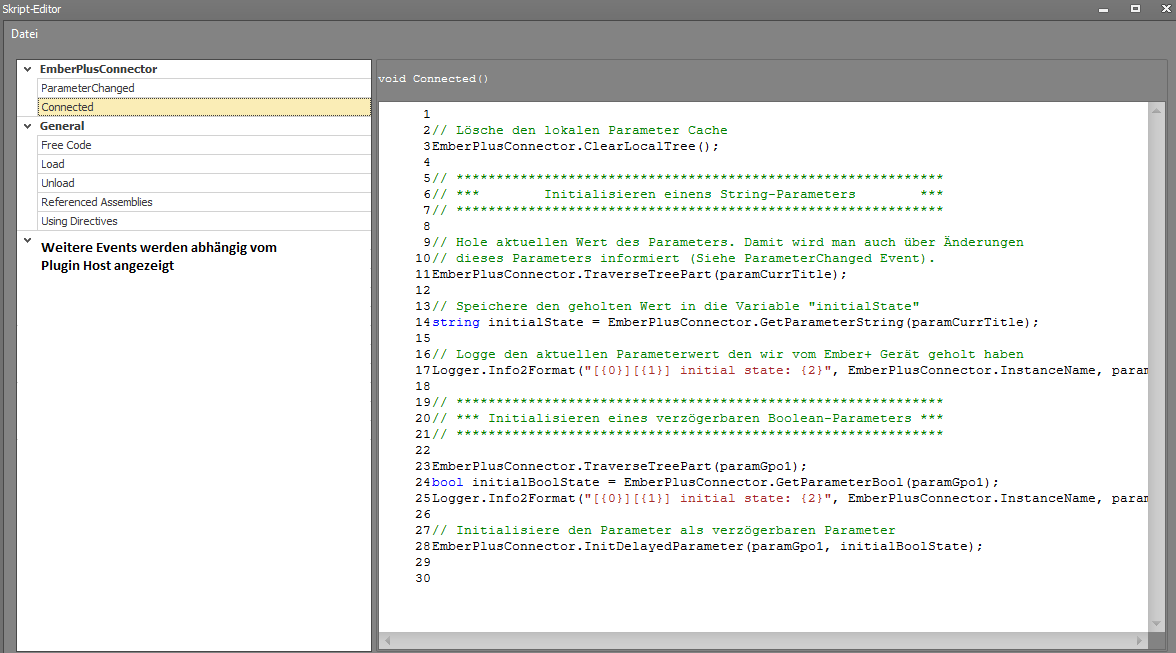Click the comment Initialisieren einens String-Parameters
This screenshot has height=653, width=1176.
(x=700, y=194)
